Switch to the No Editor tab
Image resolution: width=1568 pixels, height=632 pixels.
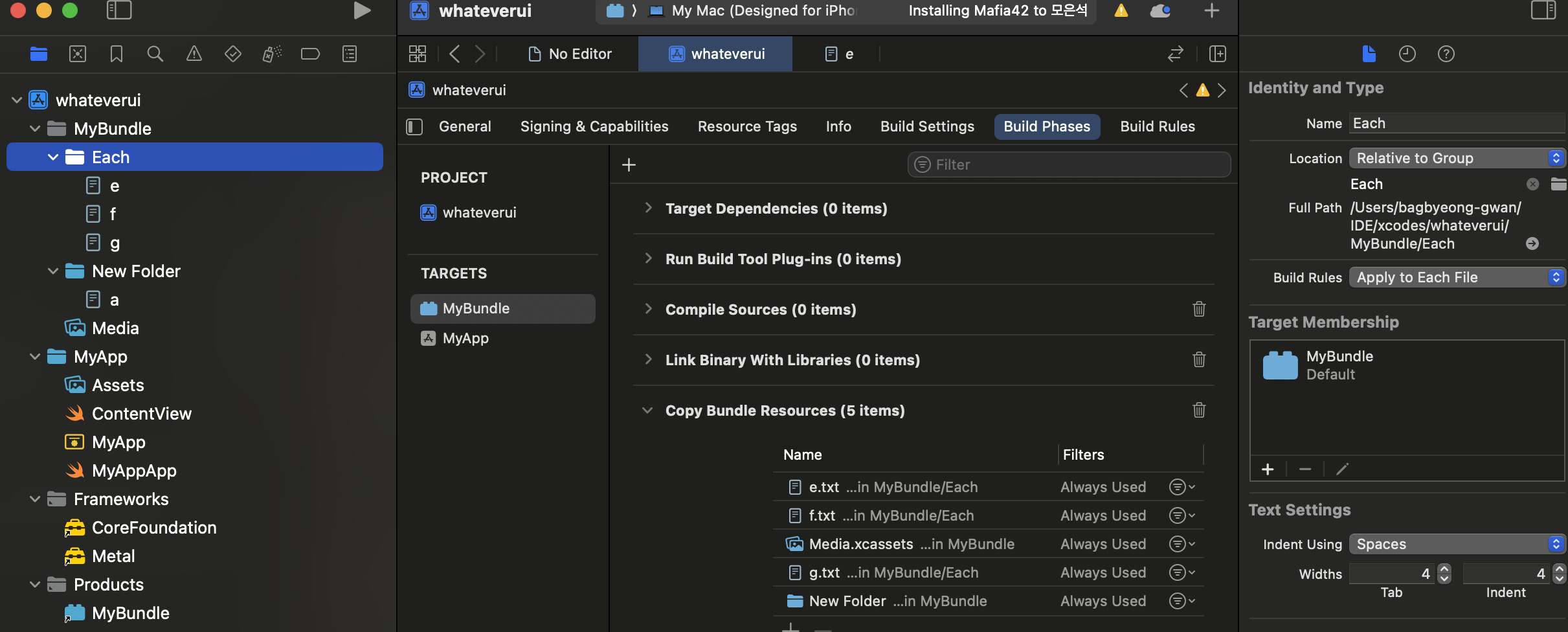570,54
